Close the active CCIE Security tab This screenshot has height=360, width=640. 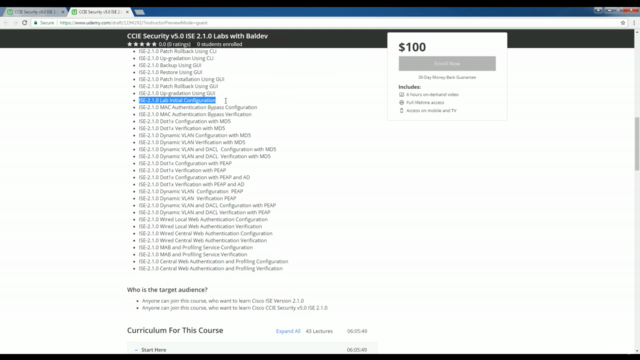pos(127,12)
